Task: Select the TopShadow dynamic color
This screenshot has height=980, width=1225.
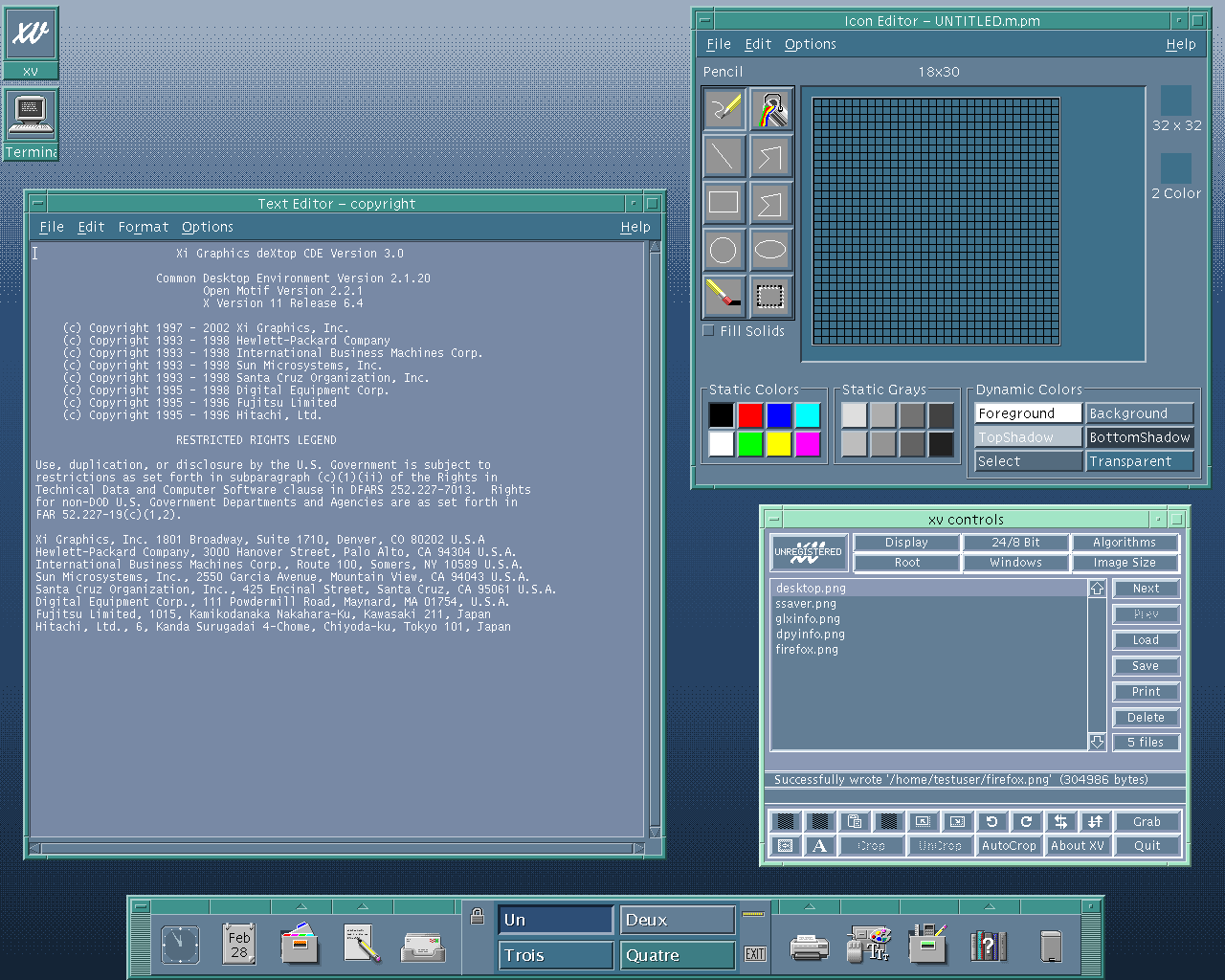Action: click(x=1028, y=437)
